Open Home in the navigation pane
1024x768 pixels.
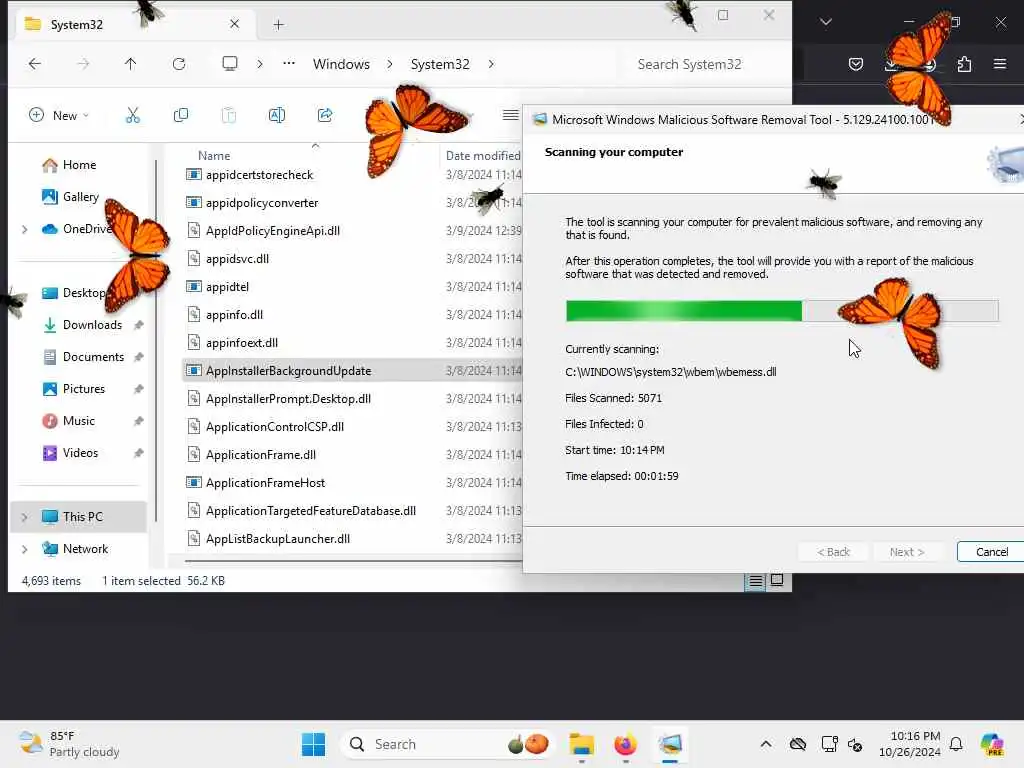[x=79, y=165]
